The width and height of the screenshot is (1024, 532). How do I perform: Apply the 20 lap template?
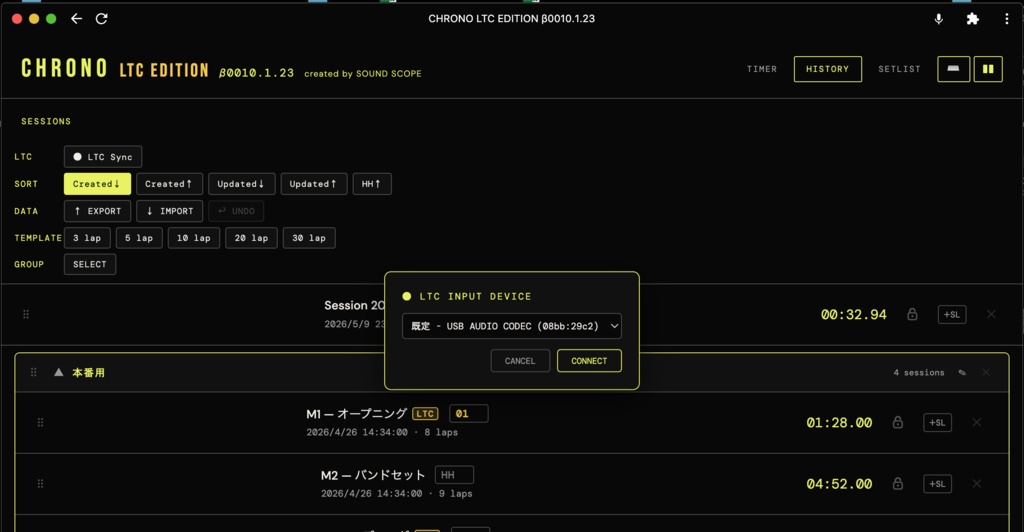(251, 238)
